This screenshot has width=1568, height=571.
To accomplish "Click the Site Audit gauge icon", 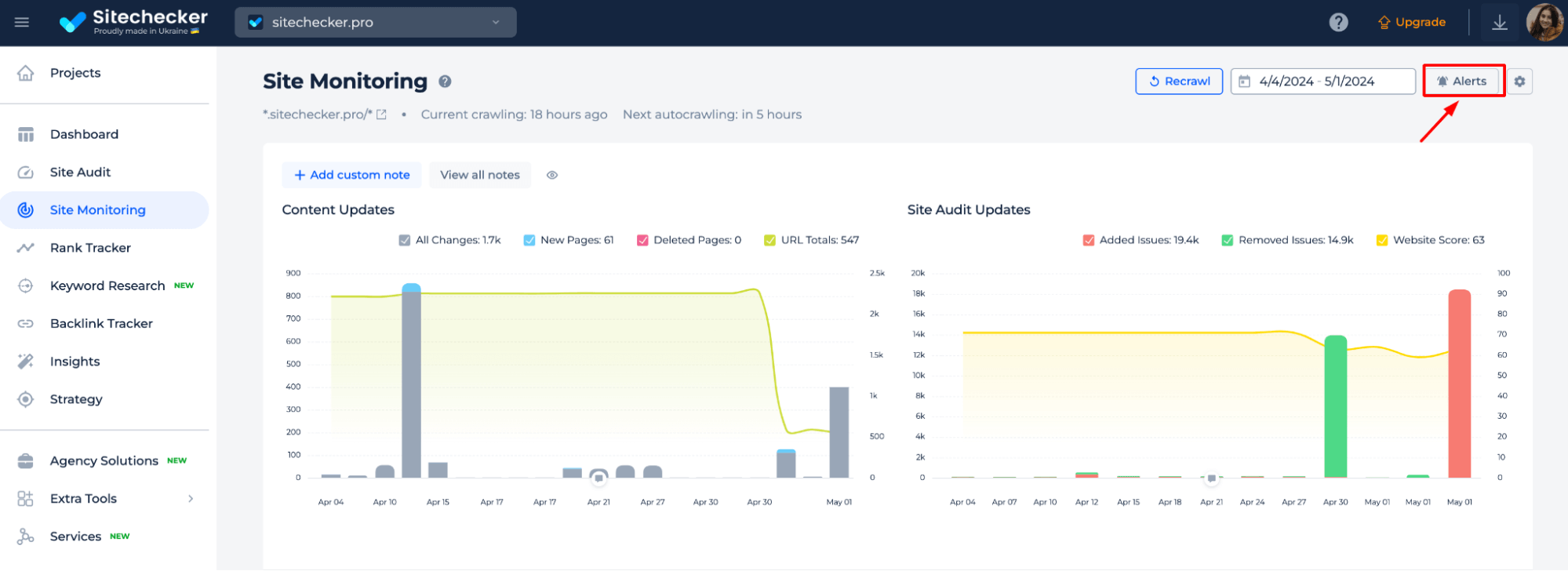I will 26,172.
